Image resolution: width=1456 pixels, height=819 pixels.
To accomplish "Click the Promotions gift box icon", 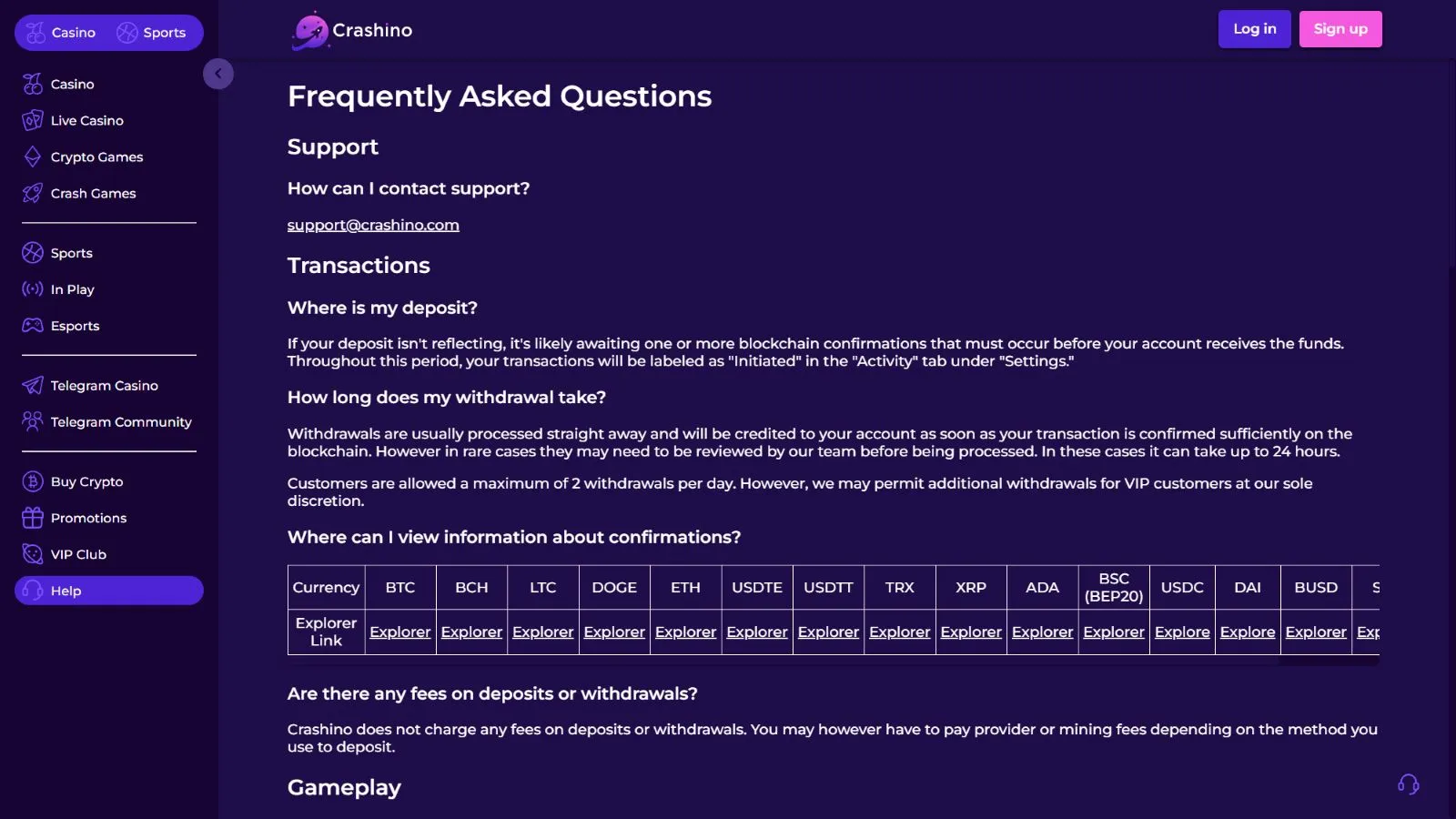I will click(33, 518).
